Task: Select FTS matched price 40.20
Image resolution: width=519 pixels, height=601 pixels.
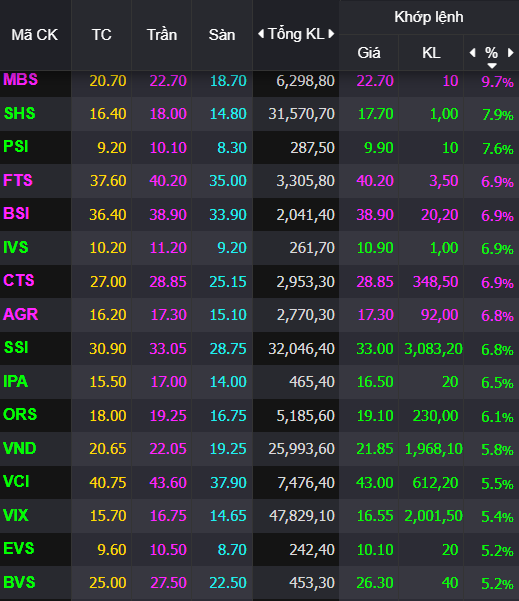Action: (x=375, y=181)
